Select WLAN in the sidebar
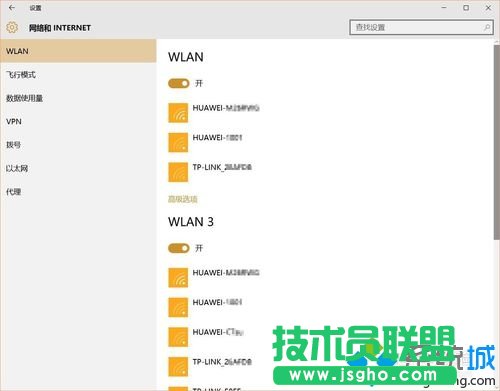500x391 pixels. point(78,51)
